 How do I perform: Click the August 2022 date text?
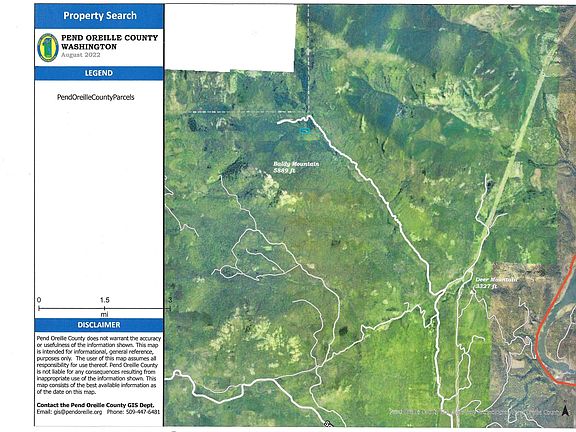pos(80,55)
